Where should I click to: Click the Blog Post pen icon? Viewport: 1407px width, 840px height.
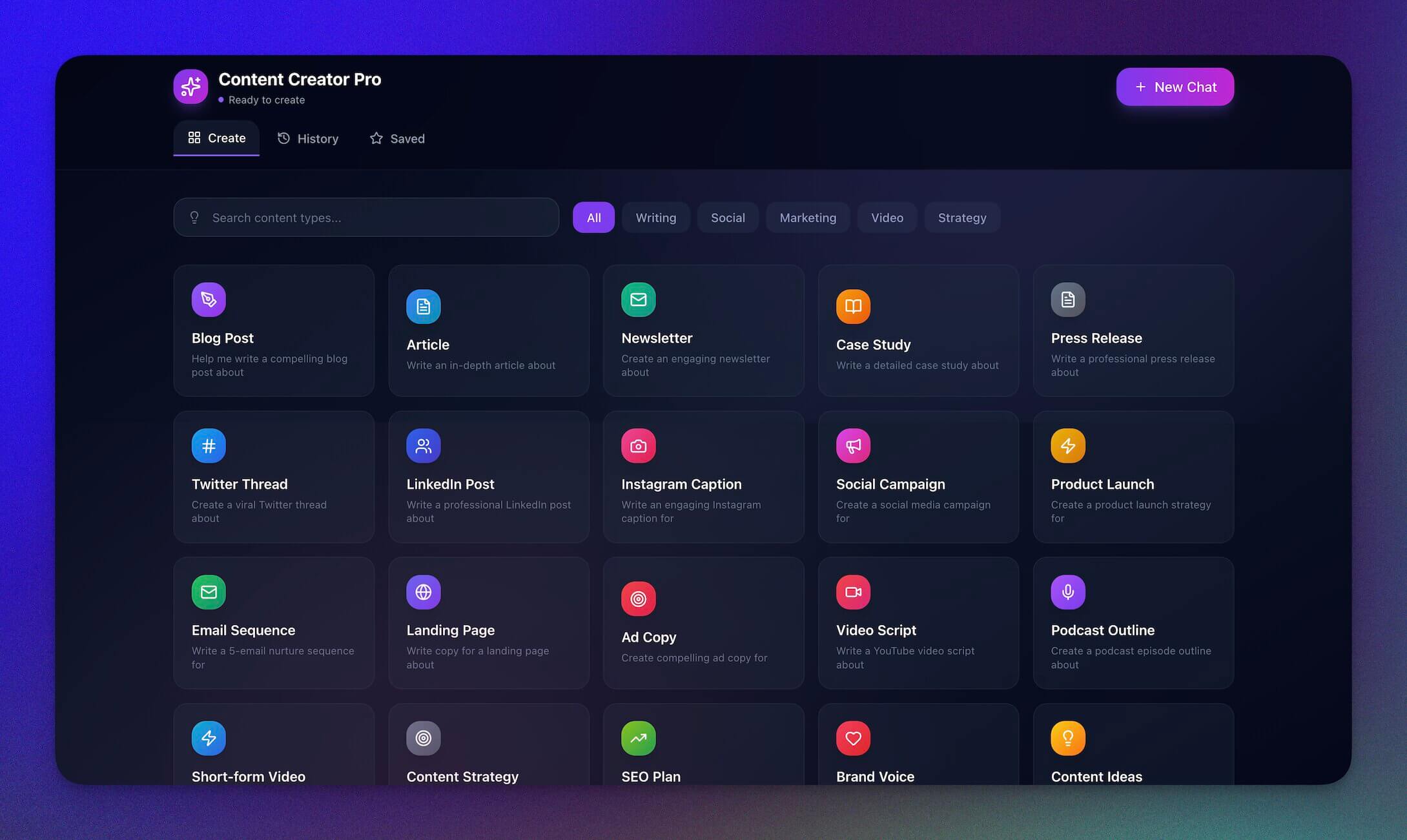pos(209,300)
